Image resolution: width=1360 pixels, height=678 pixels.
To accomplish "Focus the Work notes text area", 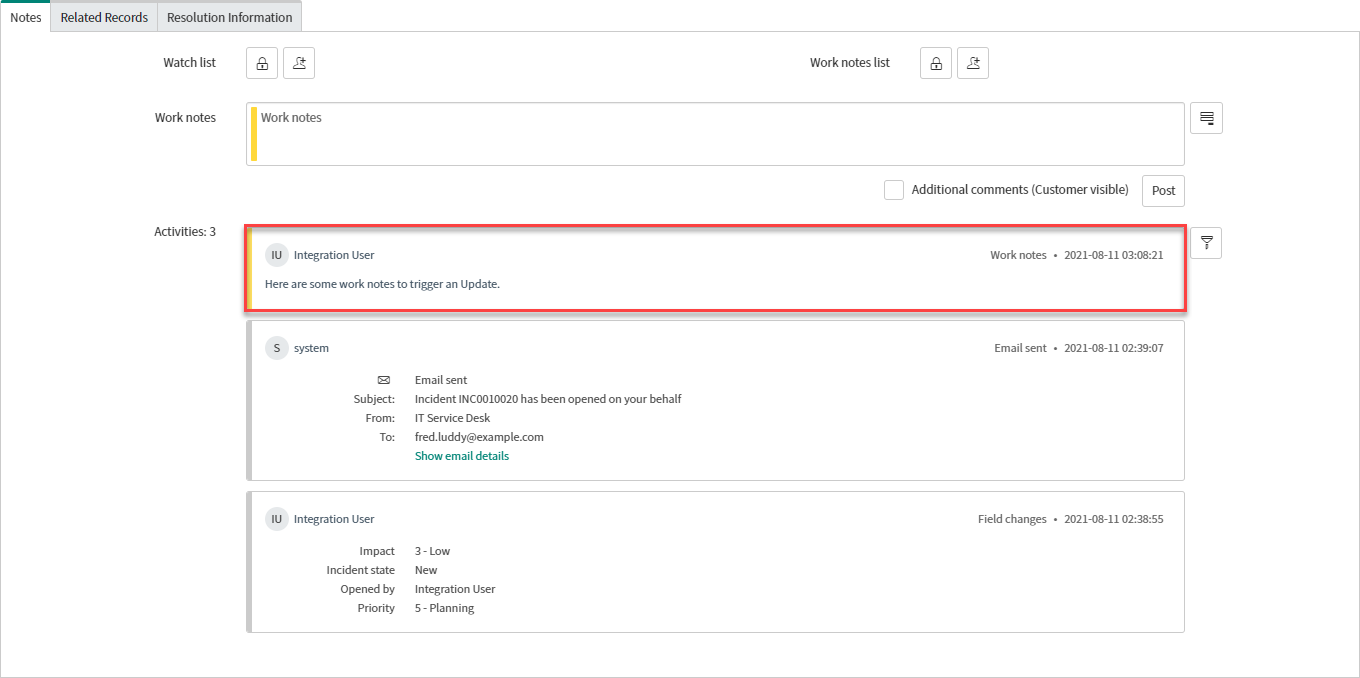I will (715, 134).
